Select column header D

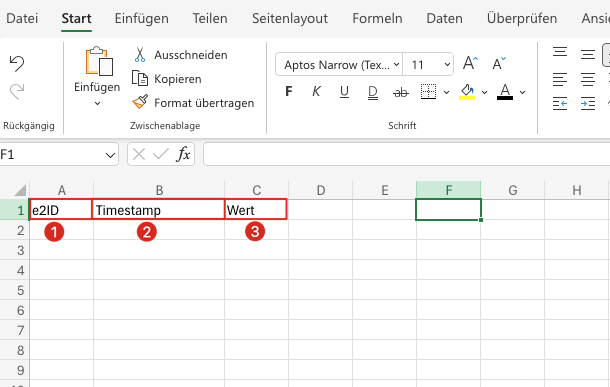click(321, 190)
